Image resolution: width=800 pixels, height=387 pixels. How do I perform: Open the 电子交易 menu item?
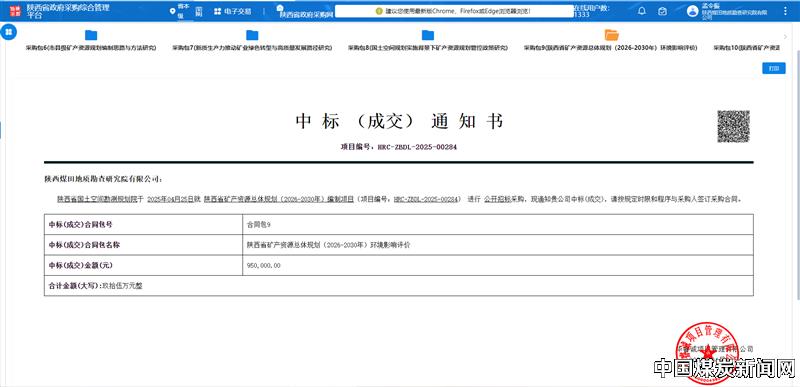233,11
